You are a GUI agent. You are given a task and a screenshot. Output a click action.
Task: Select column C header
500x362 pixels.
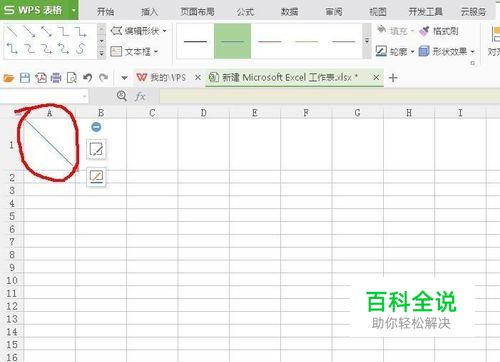point(152,113)
